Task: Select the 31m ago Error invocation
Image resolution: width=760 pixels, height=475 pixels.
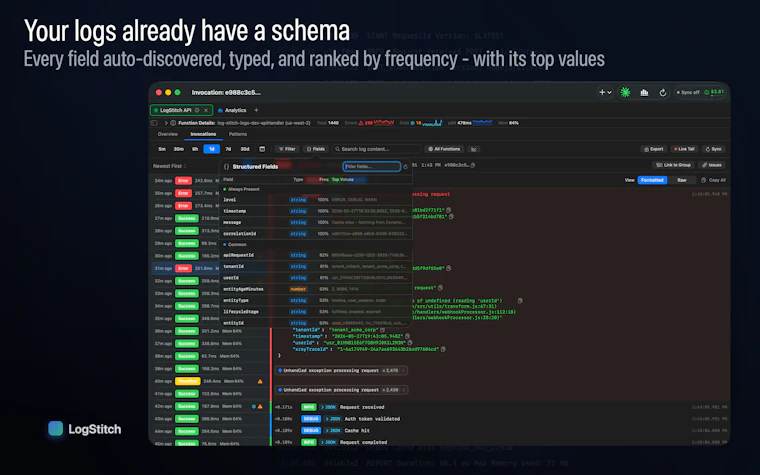Action: click(x=186, y=268)
